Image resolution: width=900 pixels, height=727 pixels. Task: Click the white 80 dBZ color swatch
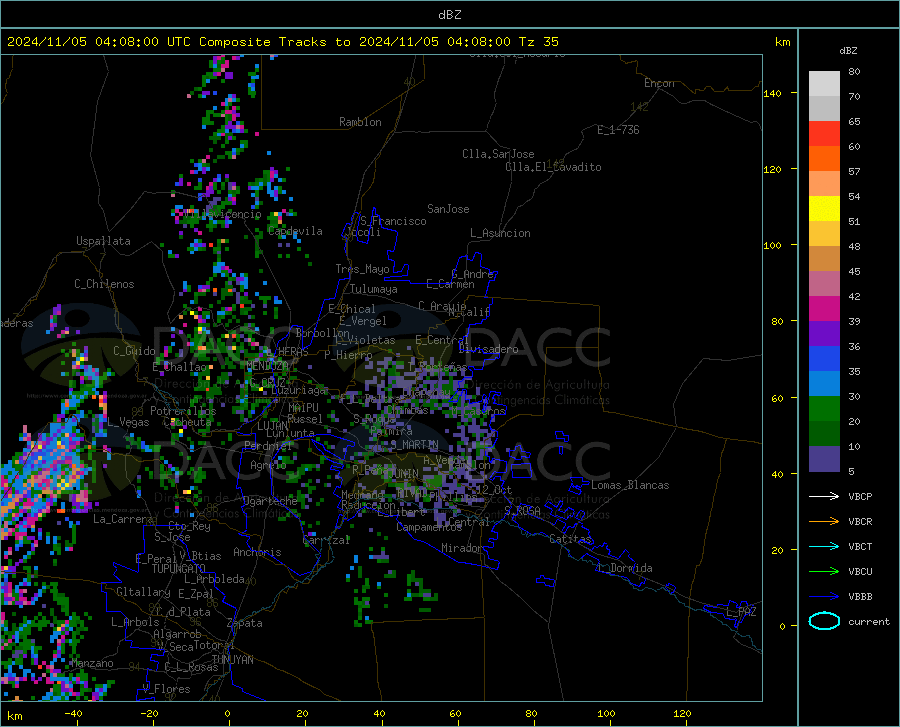pos(824,84)
